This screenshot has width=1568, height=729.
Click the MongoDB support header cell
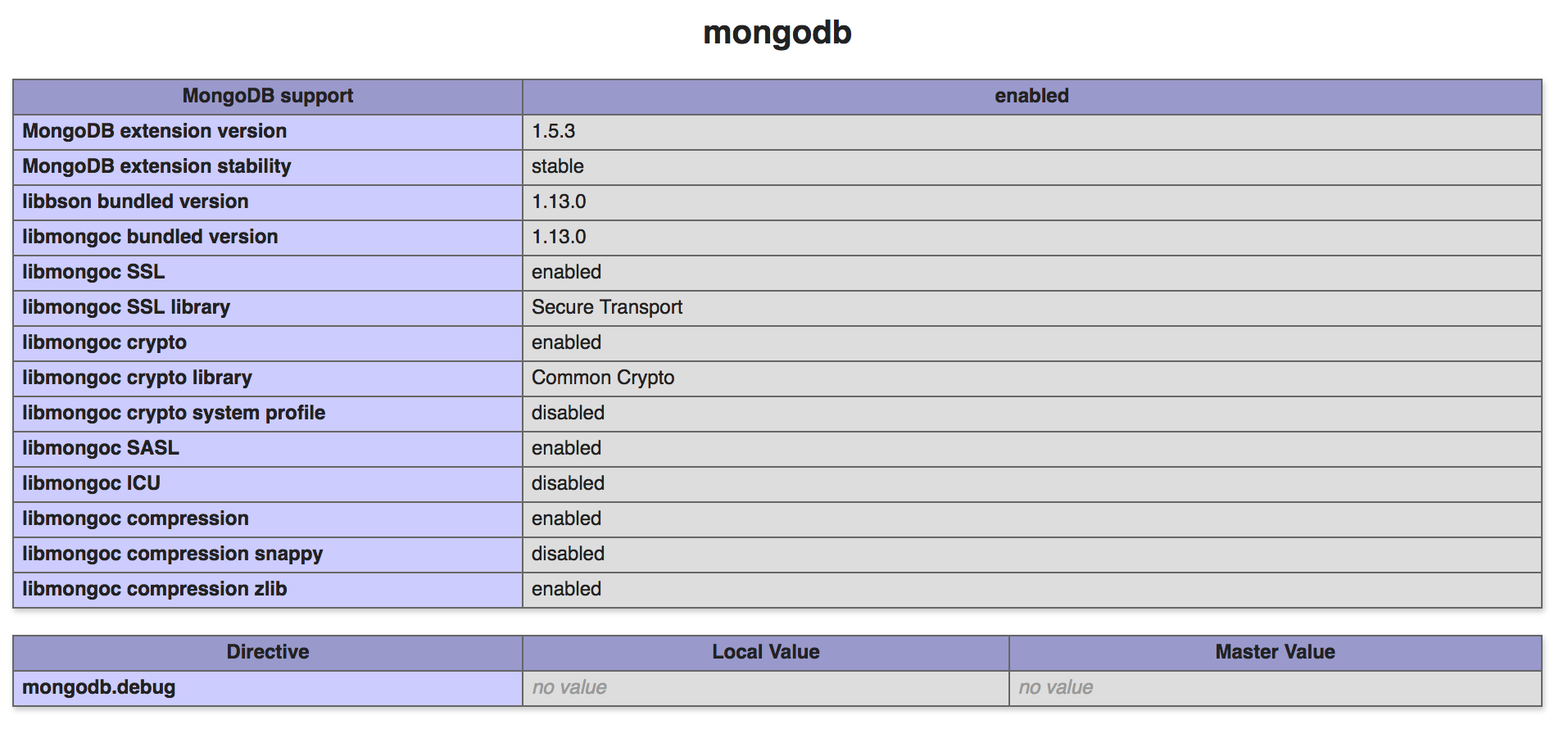coord(267,96)
